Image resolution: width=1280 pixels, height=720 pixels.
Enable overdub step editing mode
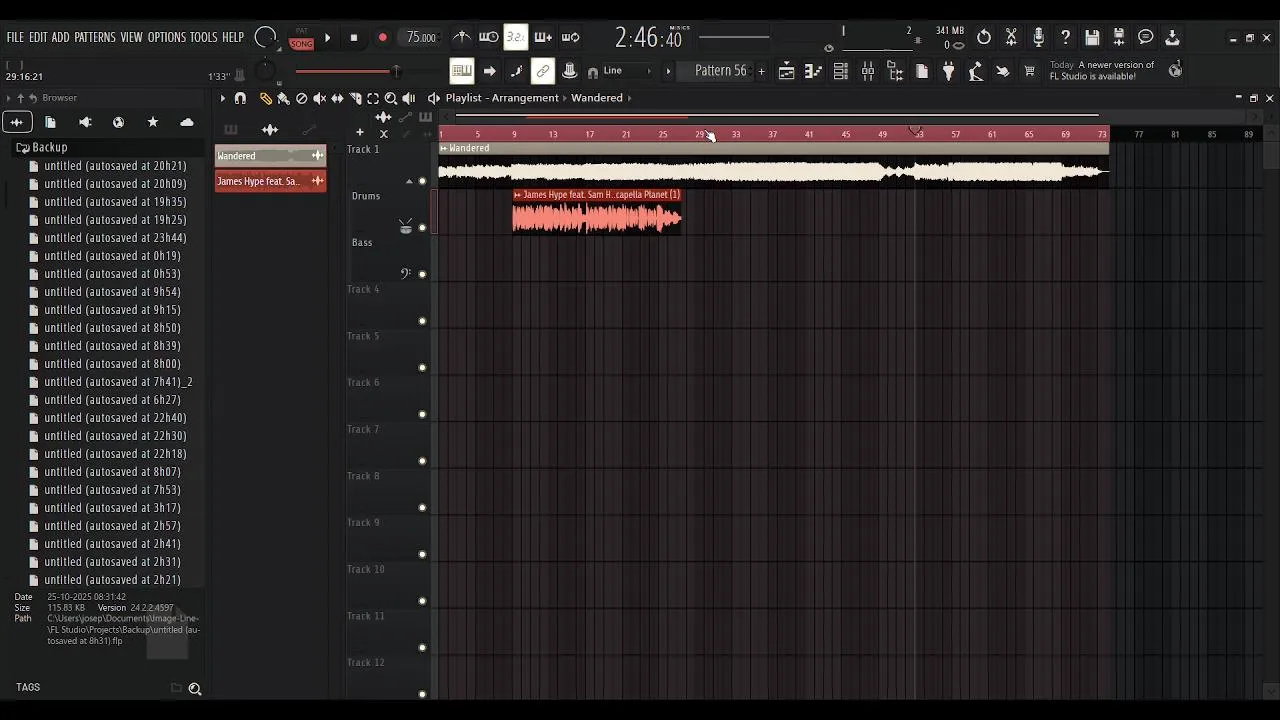543,38
